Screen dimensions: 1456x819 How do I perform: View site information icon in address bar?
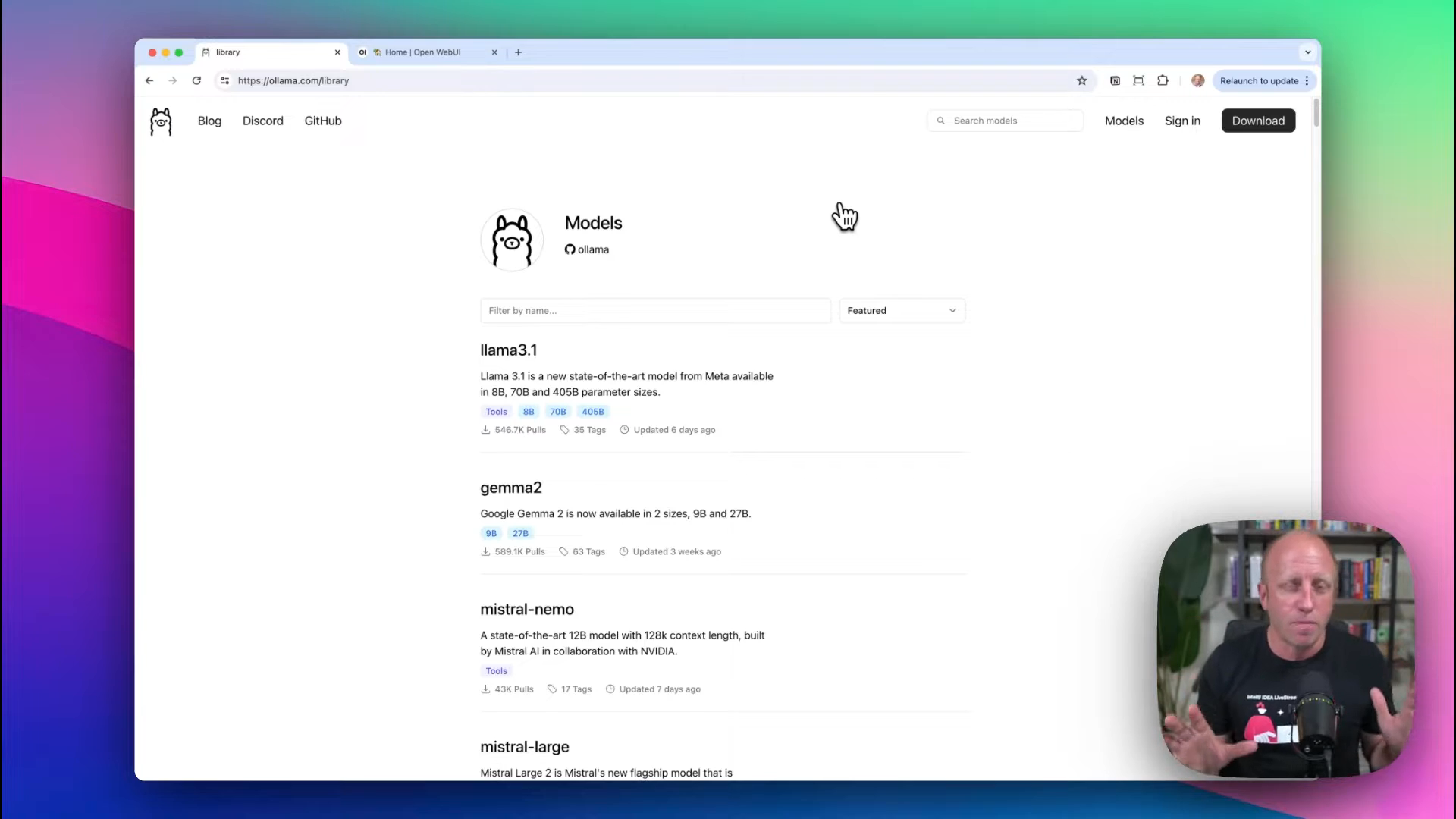[x=224, y=81]
